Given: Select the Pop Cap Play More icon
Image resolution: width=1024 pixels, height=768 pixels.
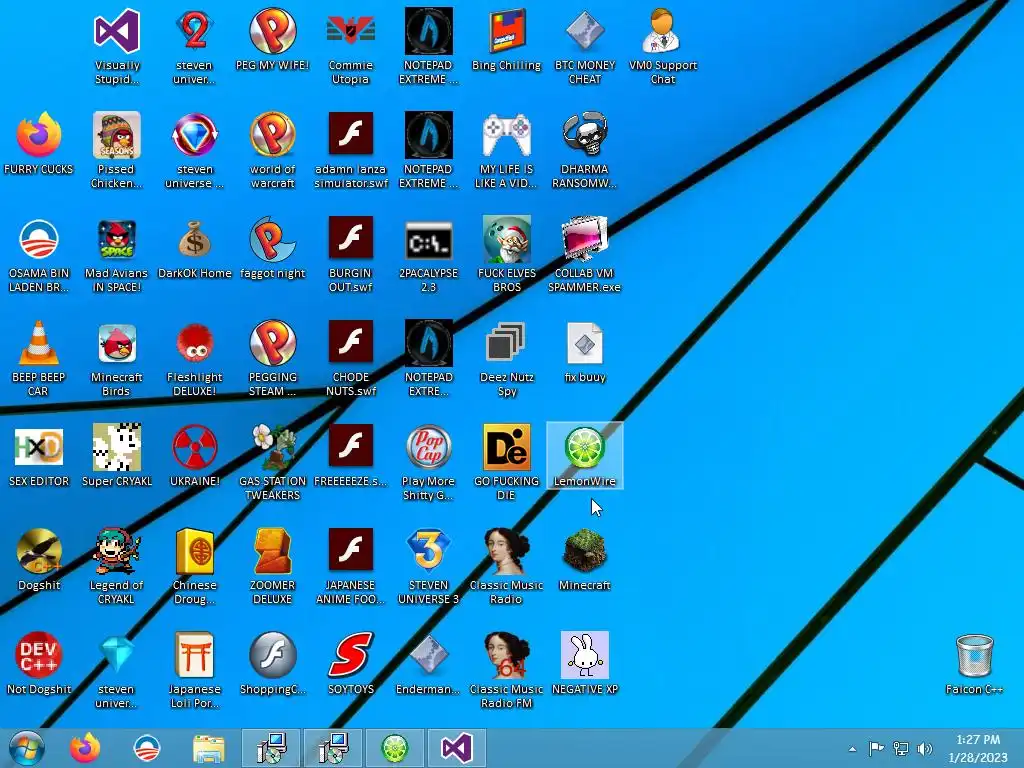Looking at the screenshot, I should point(428,462).
